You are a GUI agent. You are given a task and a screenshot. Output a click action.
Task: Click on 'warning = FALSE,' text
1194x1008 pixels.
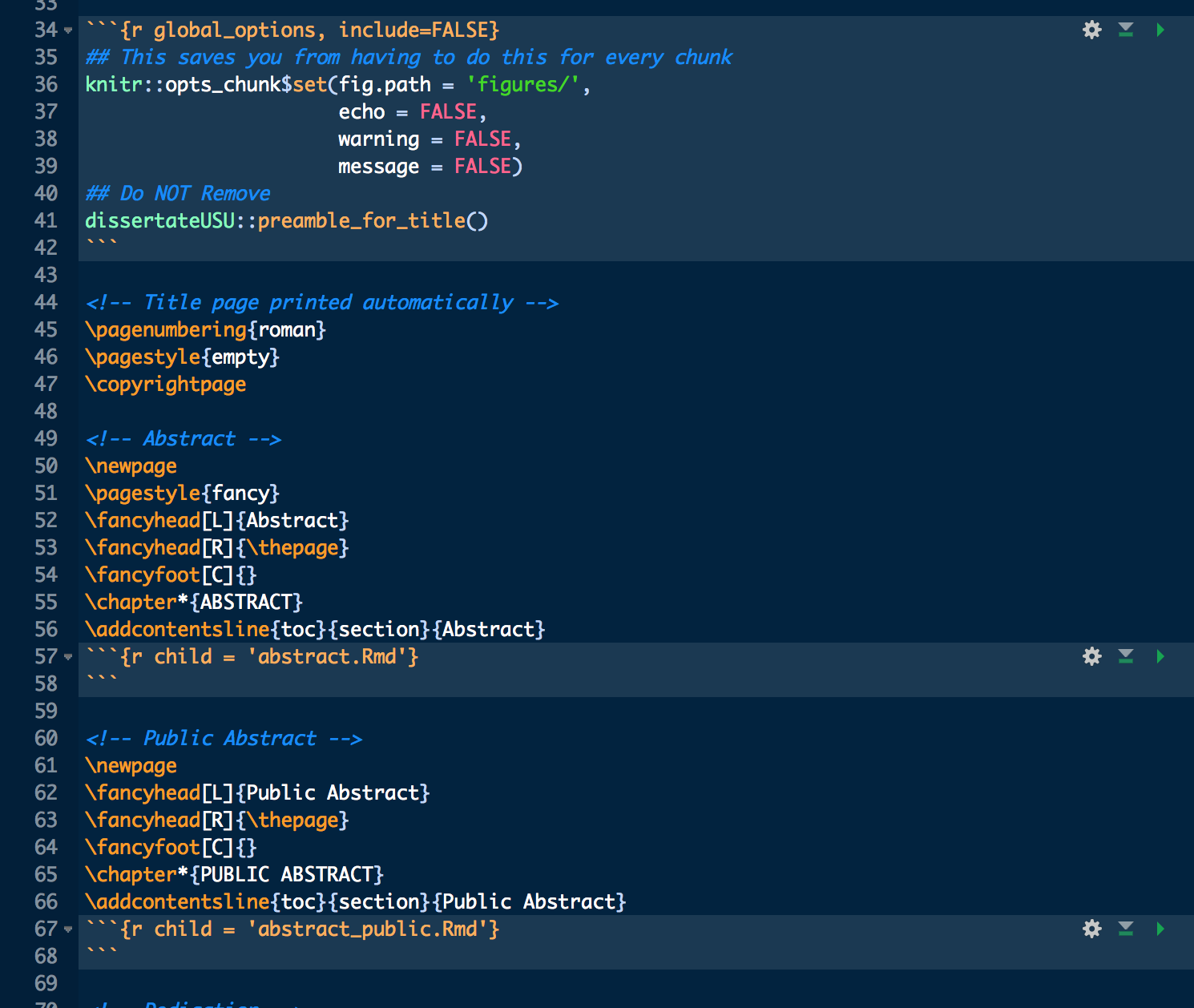point(430,139)
